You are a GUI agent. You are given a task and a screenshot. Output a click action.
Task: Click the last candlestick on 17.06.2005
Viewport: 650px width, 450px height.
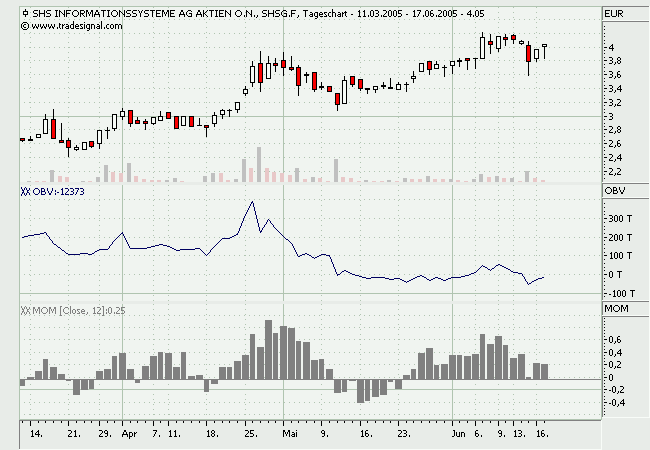click(x=544, y=51)
